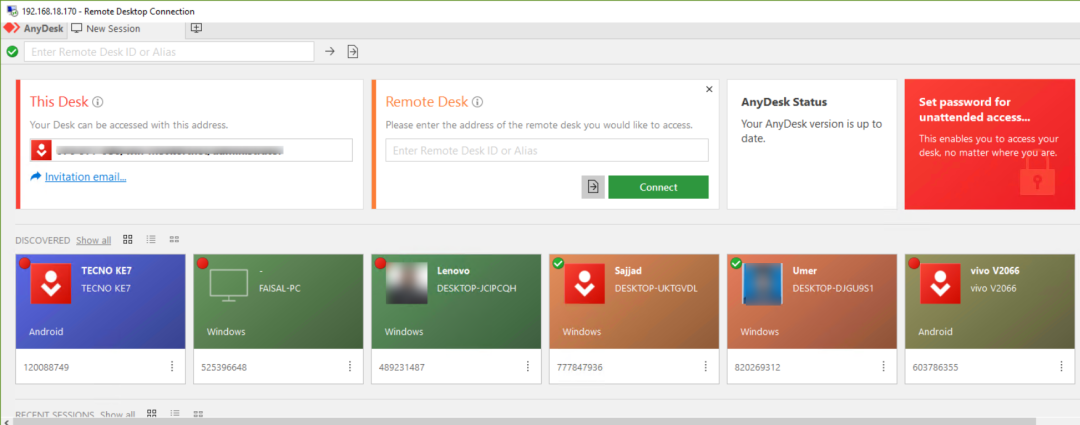Open options menu for 120088749

(172, 366)
